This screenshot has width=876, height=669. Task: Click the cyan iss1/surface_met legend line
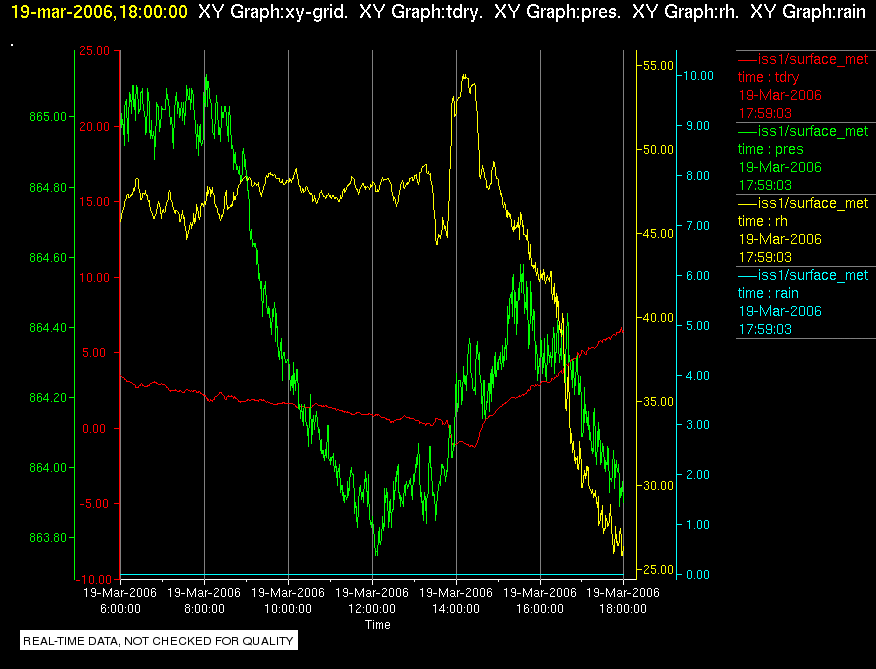[803, 276]
